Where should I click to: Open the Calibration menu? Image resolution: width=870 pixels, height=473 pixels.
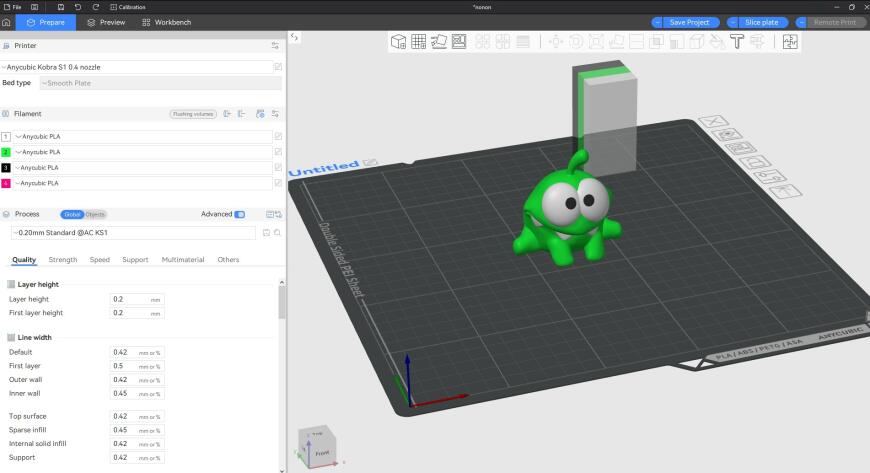point(128,7)
